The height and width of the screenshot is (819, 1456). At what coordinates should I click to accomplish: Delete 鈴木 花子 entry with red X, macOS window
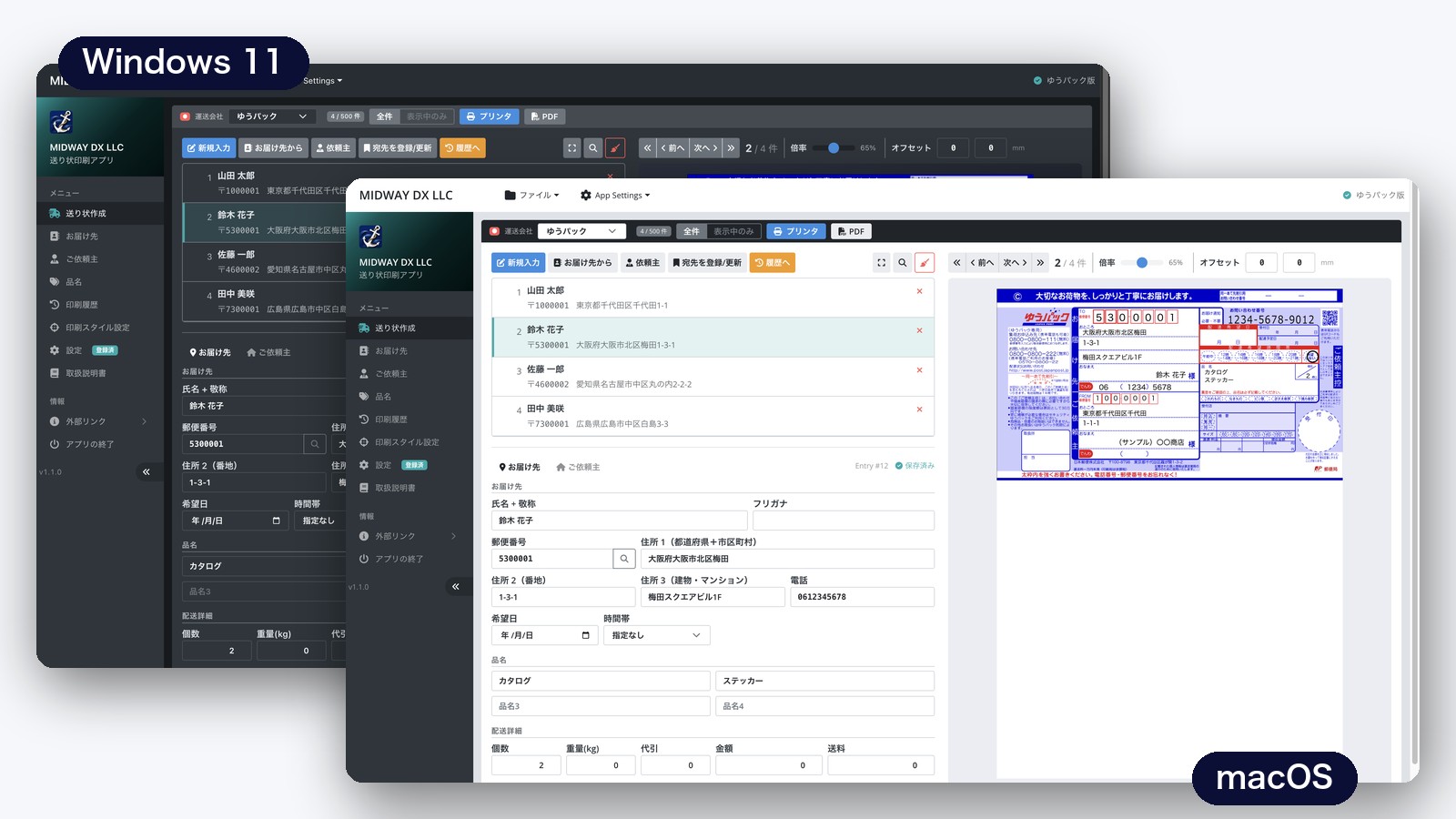[x=919, y=330]
